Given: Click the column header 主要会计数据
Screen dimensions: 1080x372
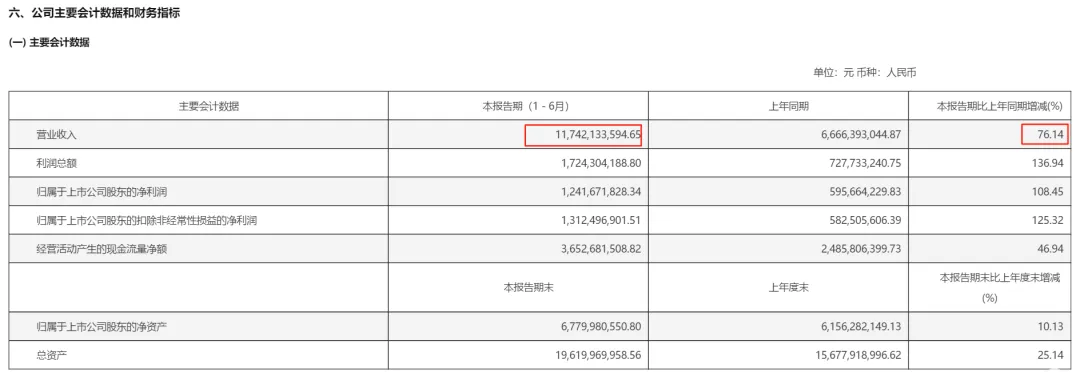Looking at the screenshot, I should coord(209,106).
